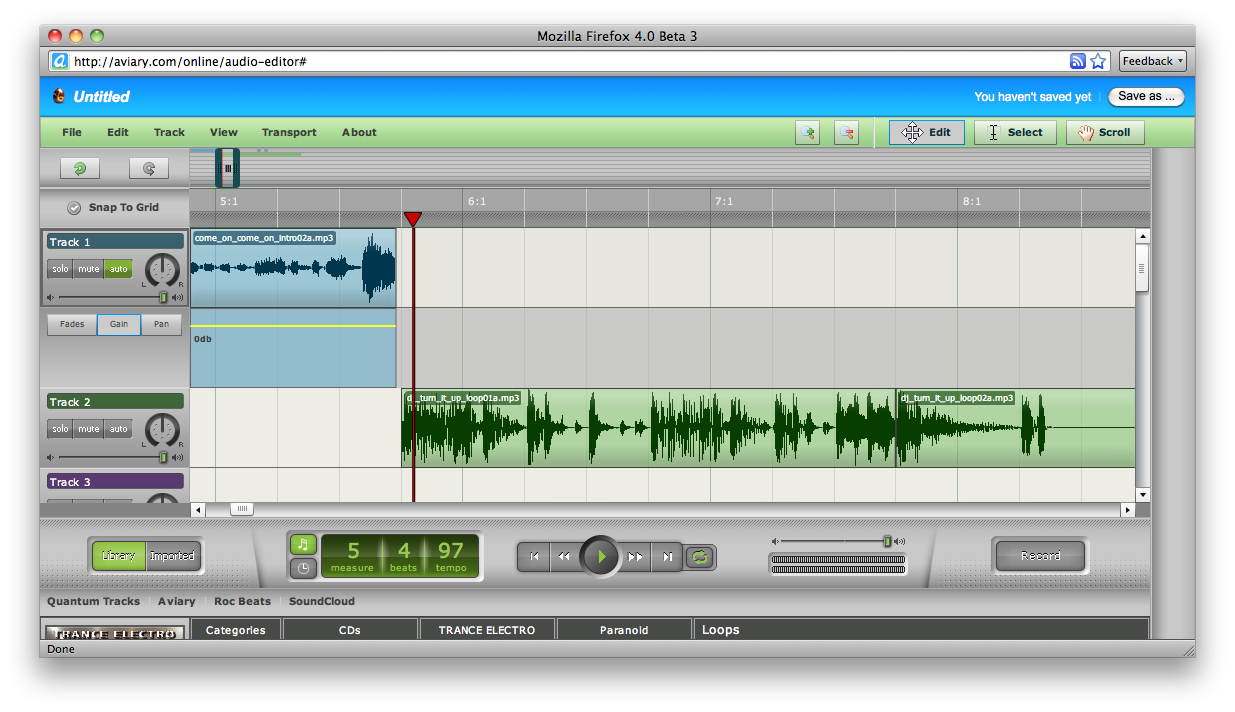The height and width of the screenshot is (712, 1235).
Task: Click the Record button
Action: (x=1040, y=556)
